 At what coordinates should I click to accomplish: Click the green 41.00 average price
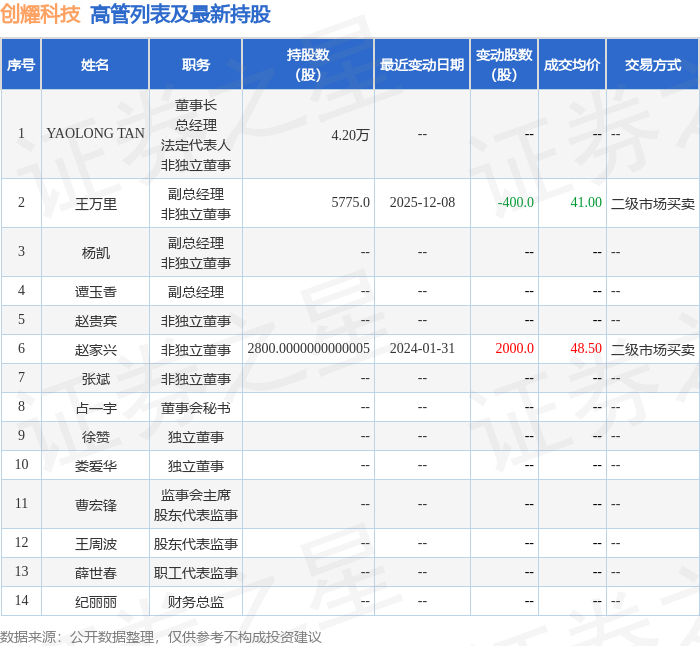pos(586,202)
